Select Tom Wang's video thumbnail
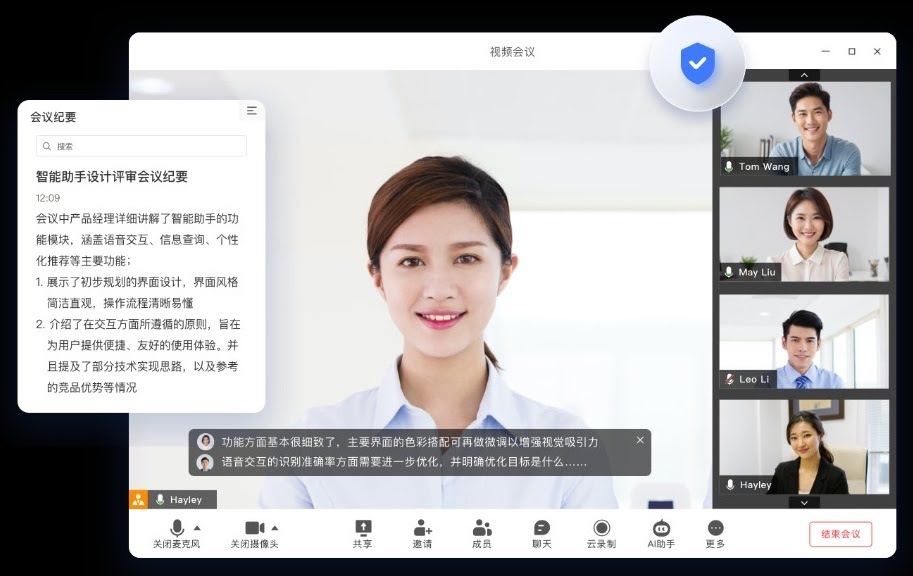Screen dimensions: 913x576 [805, 129]
